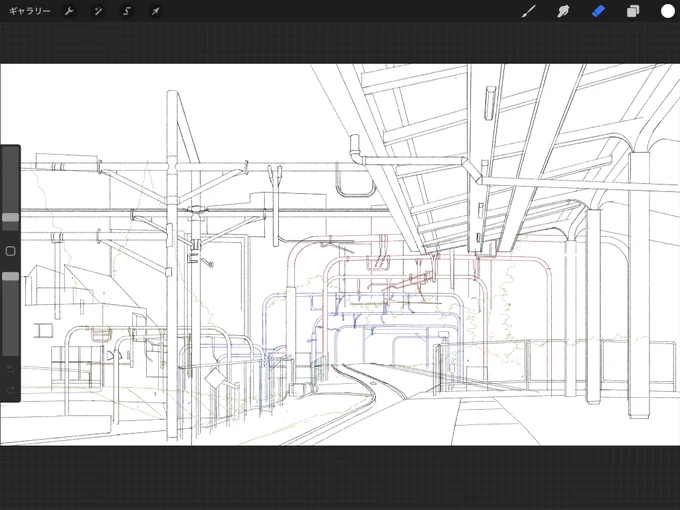The image size is (680, 510).
Task: Open the Adjustments magic wand menu
Action: click(98, 11)
